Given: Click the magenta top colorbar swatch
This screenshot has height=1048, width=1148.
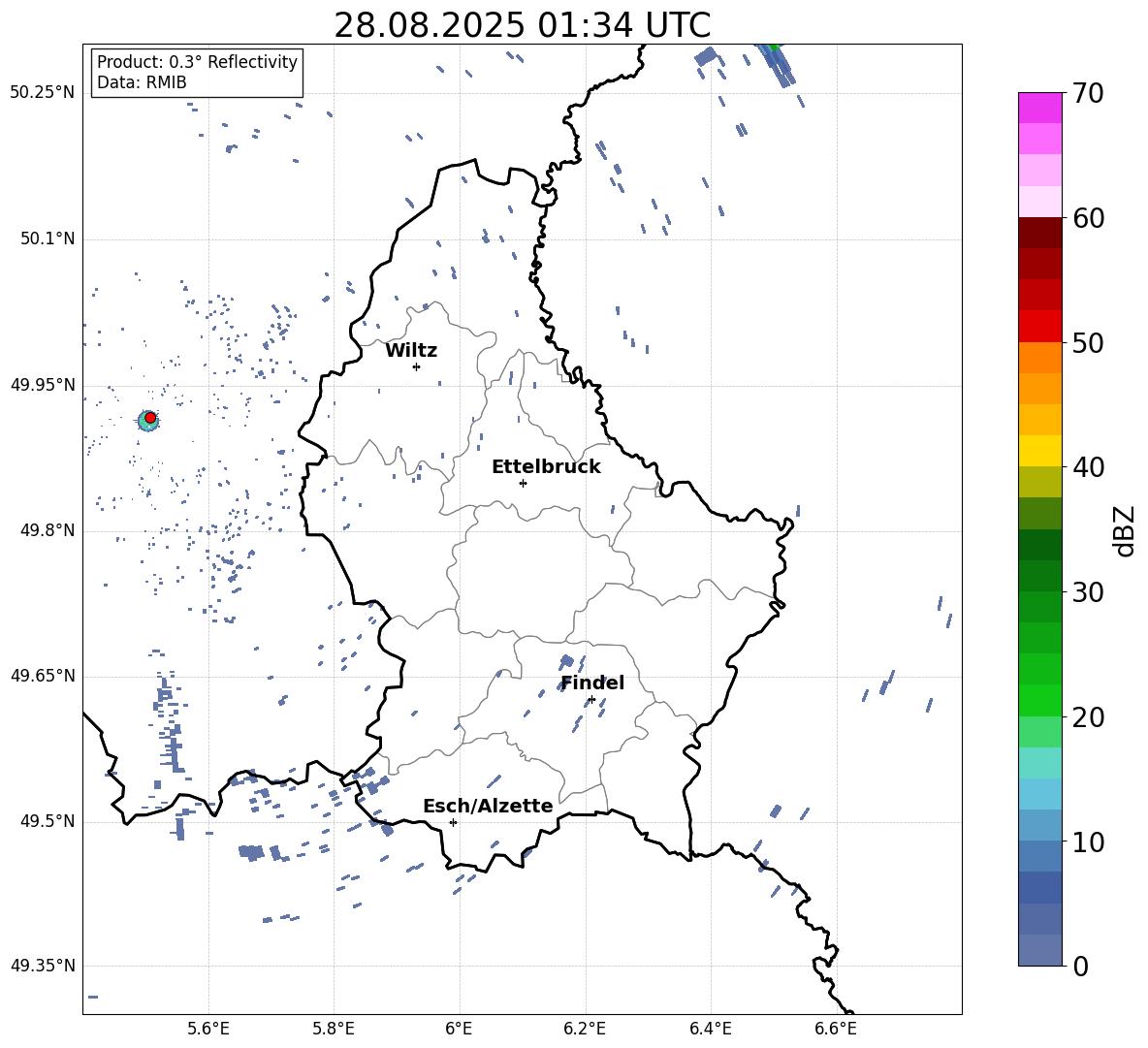Looking at the screenshot, I should coord(1040,108).
